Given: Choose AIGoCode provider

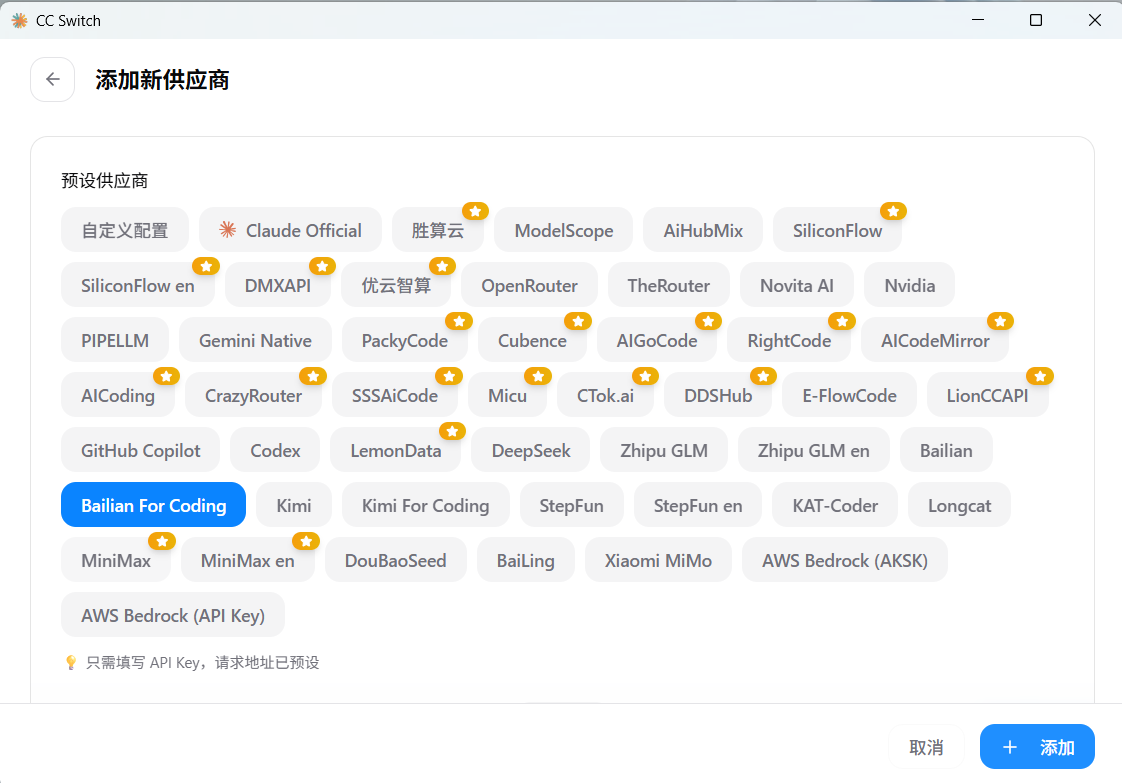Looking at the screenshot, I should pos(657,341).
